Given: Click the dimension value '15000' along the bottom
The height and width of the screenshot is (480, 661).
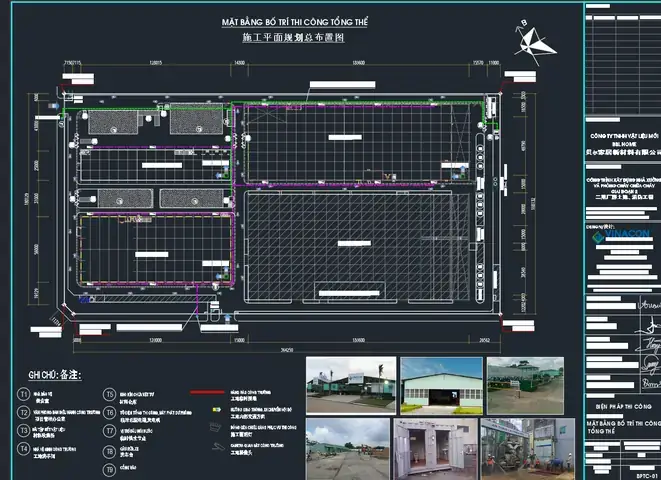Looking at the screenshot, I should (239, 340).
